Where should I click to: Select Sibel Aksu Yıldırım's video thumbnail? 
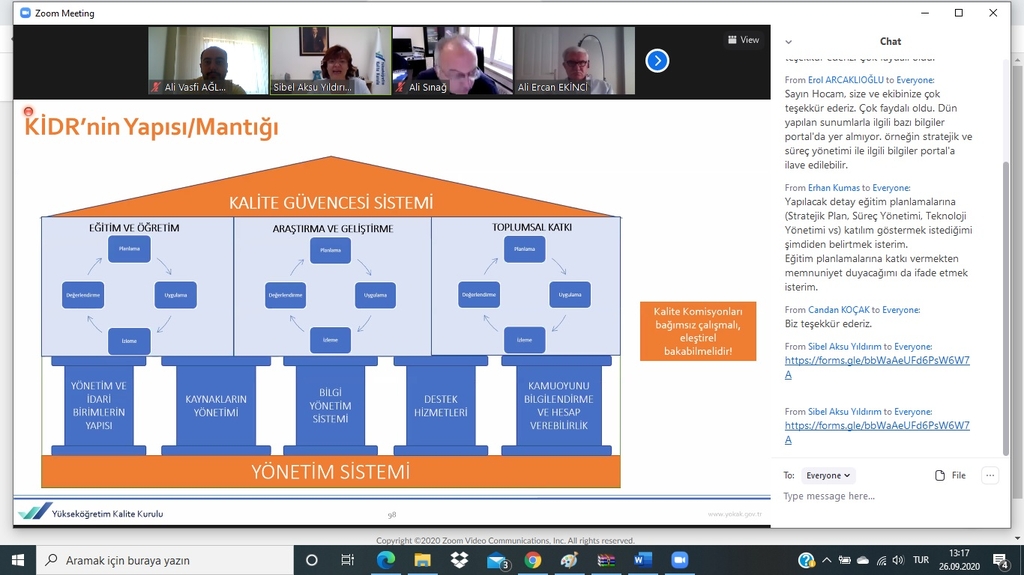coord(330,61)
